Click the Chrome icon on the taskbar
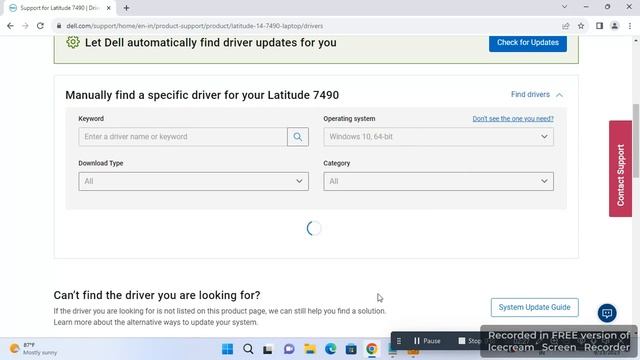Viewport: 640px width, 360px height. [x=371, y=349]
